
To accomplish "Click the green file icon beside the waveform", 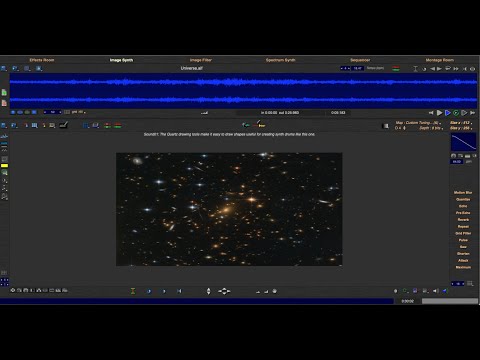I will pyautogui.click(x=4, y=92).
